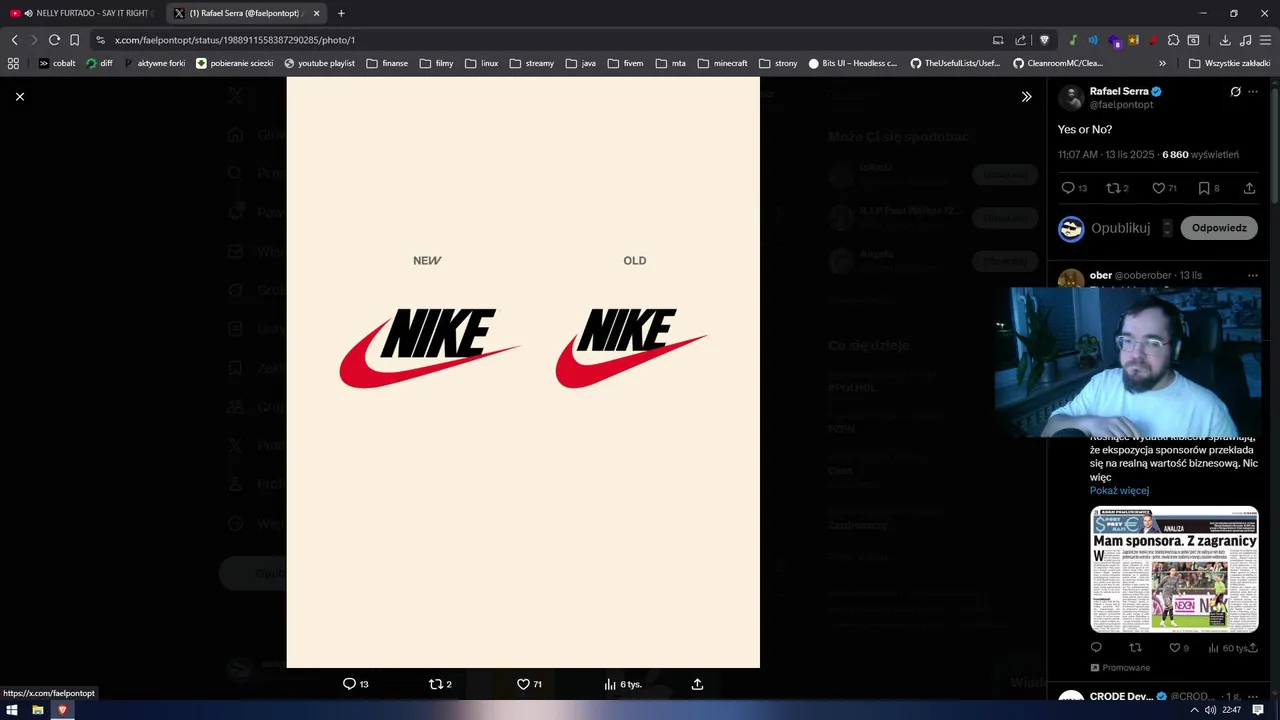Open ober's profile name in replies
The width and height of the screenshot is (1280, 720).
coord(1101,275)
